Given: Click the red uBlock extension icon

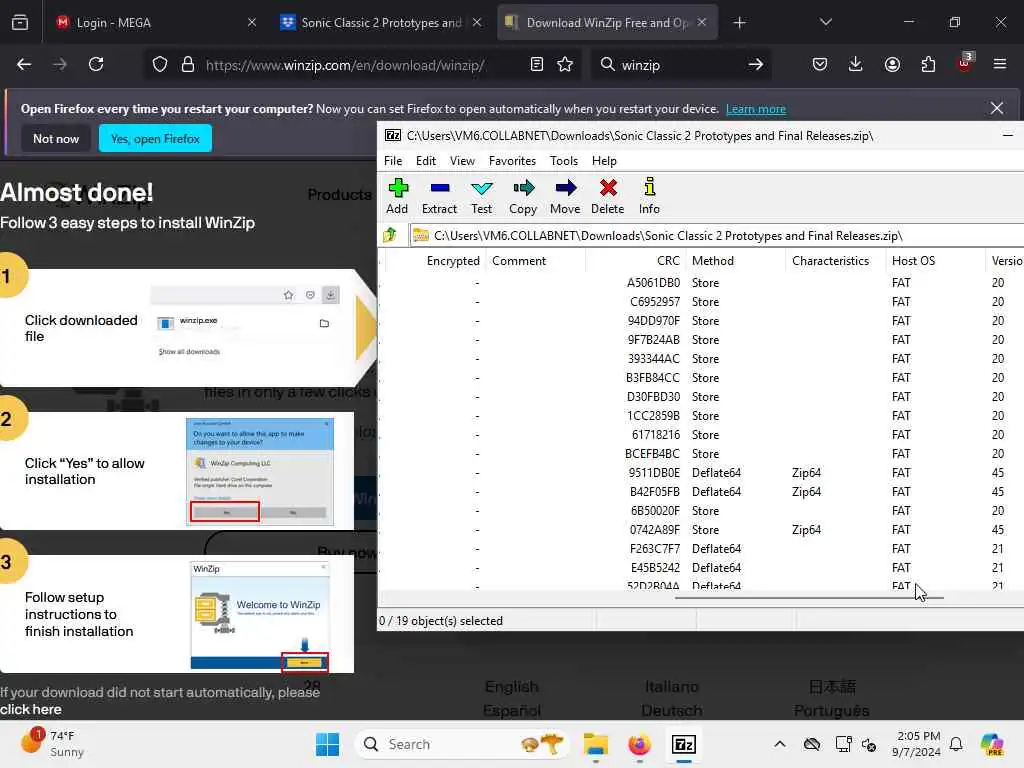Looking at the screenshot, I should [965, 63].
